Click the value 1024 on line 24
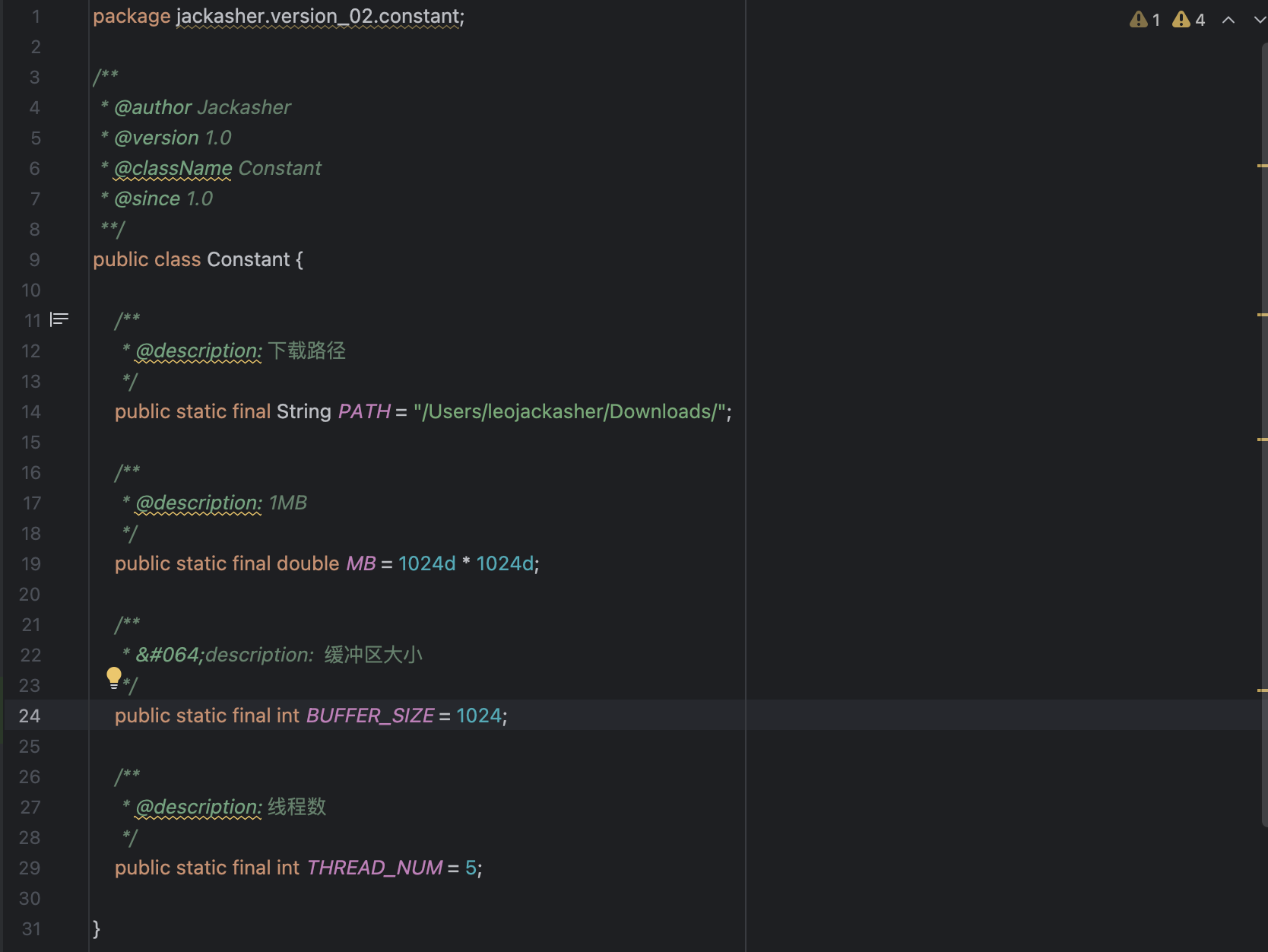 point(478,716)
